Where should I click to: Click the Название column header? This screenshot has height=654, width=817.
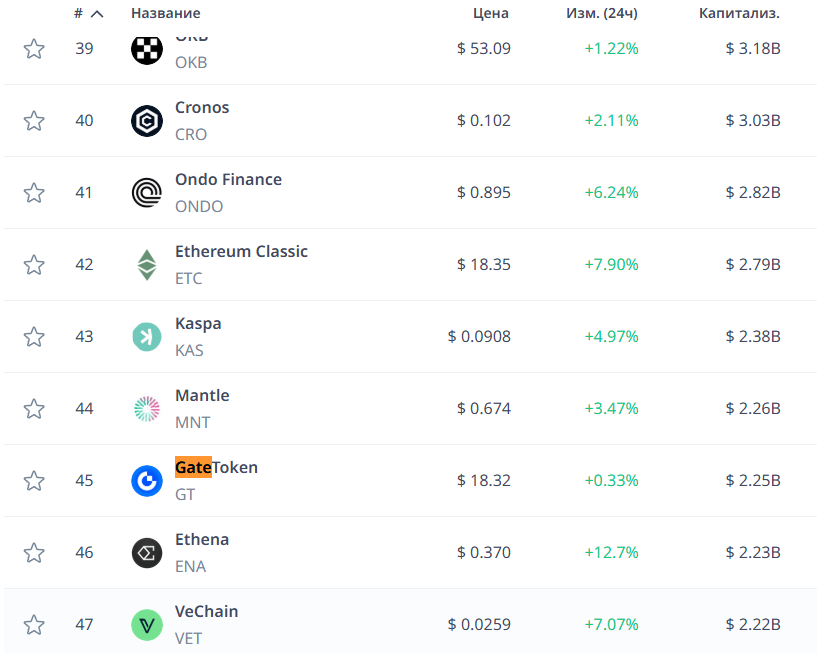pos(165,14)
